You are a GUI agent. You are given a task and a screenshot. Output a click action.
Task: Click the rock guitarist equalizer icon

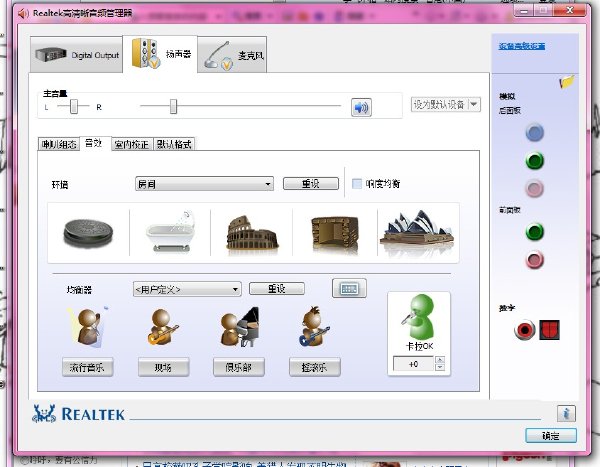pyautogui.click(x=314, y=327)
